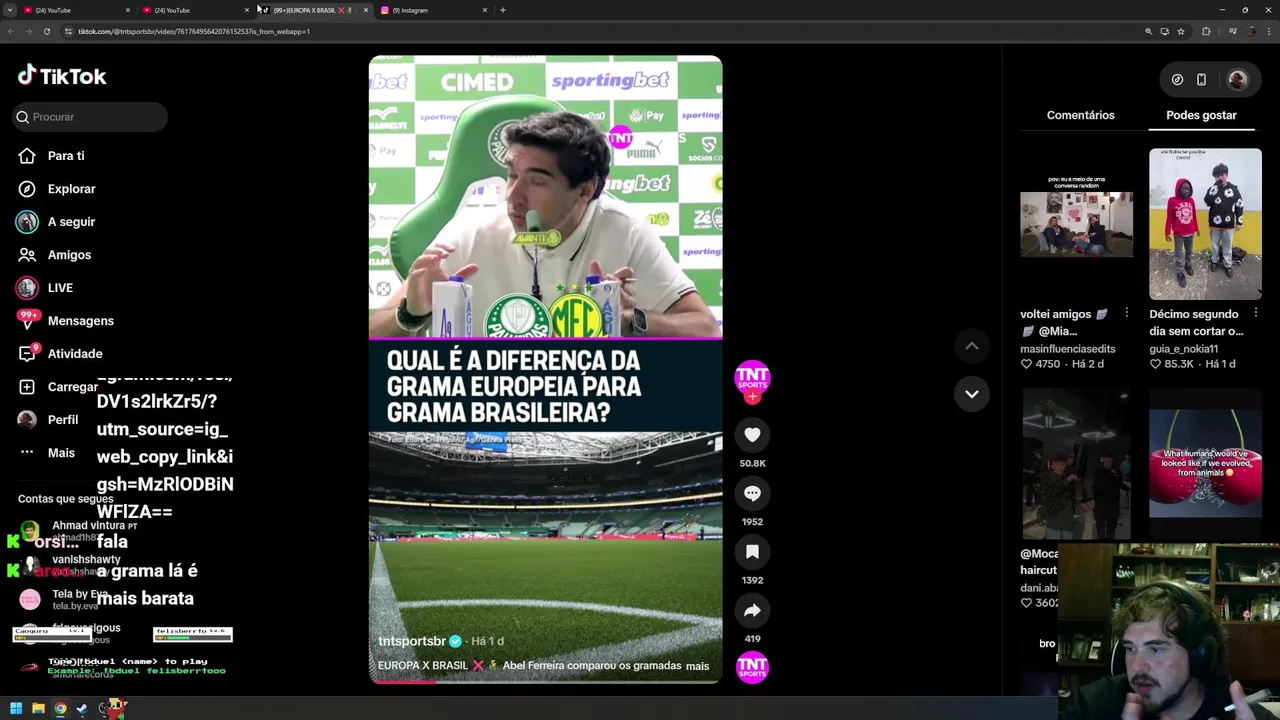1280x720 pixels.
Task: Switch to first YouTube browser tab
Action: [77, 10]
